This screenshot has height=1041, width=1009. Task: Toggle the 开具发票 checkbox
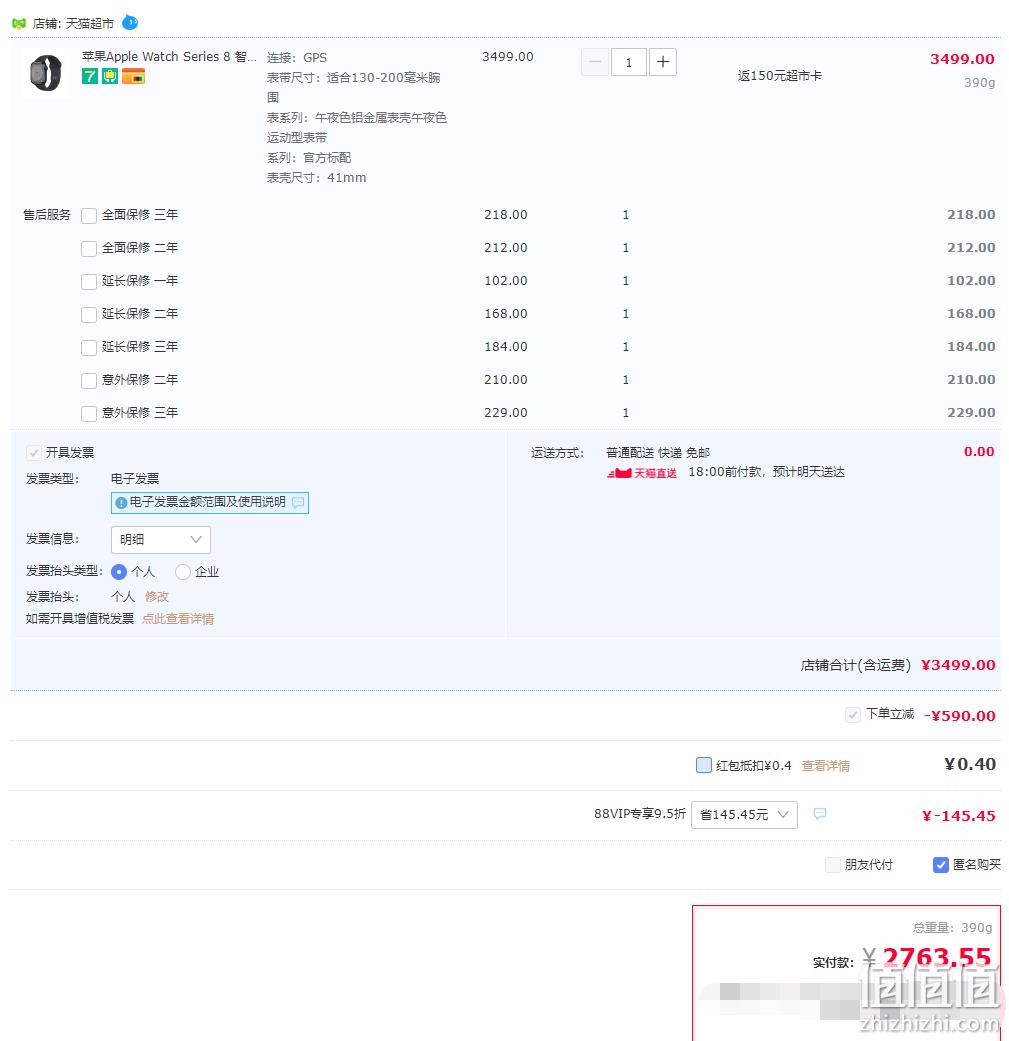33,453
